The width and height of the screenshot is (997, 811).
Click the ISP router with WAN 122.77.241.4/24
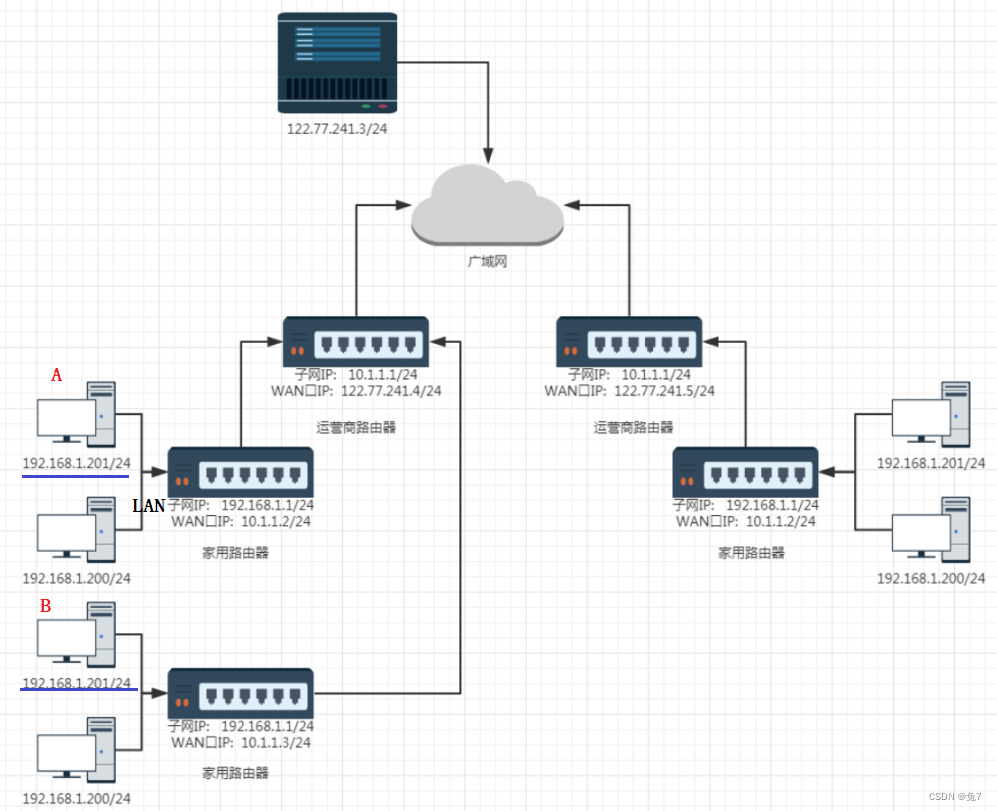[355, 342]
